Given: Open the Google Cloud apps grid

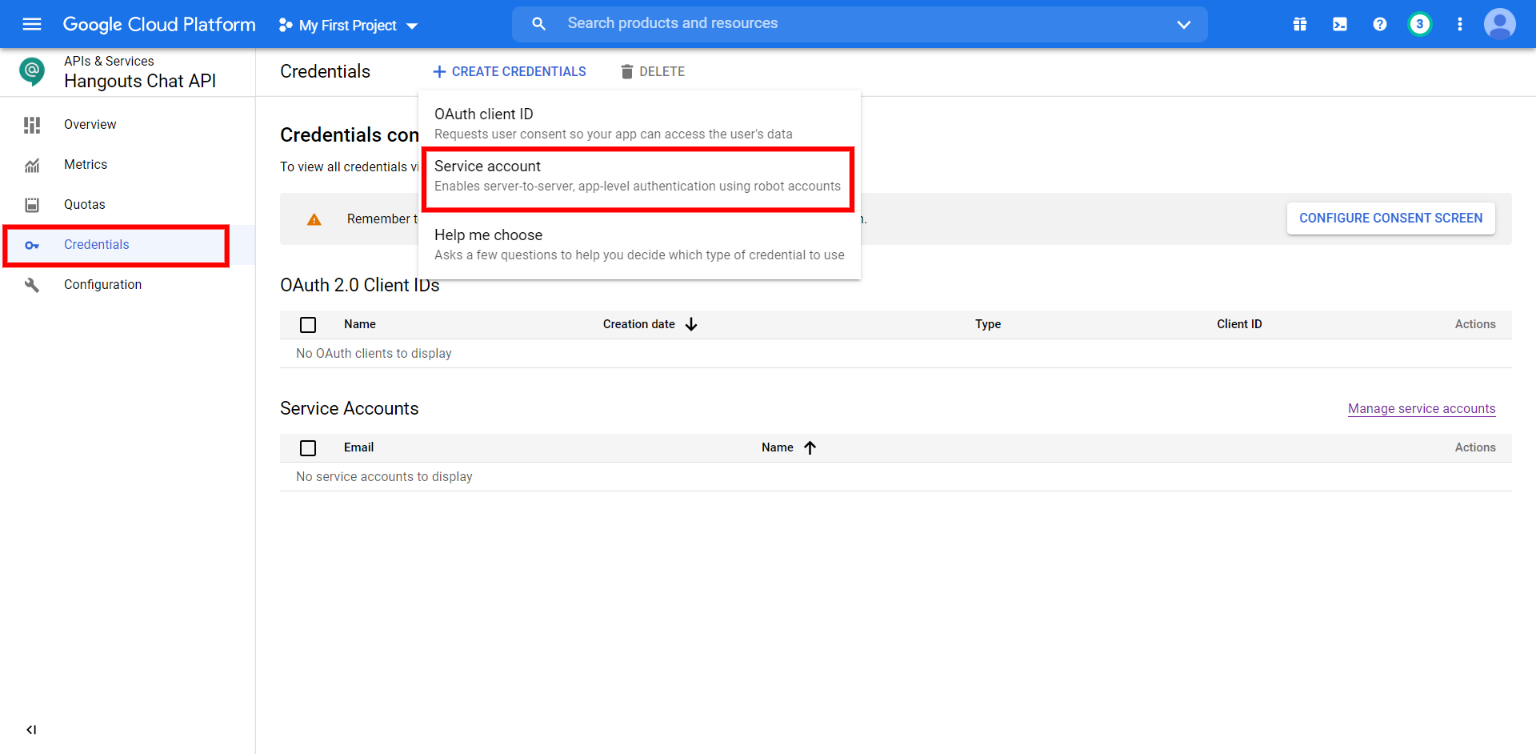Looking at the screenshot, I should [1299, 24].
